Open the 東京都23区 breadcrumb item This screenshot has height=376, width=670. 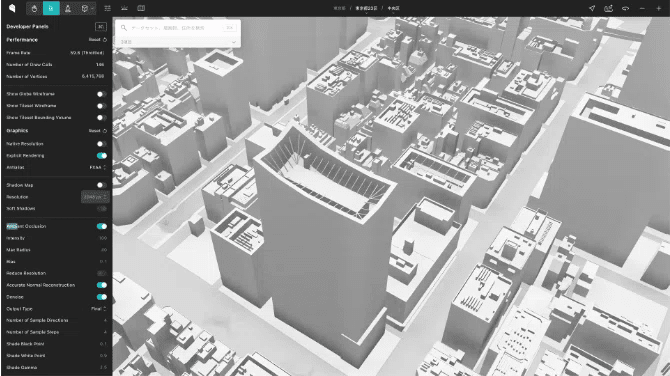pos(366,8)
